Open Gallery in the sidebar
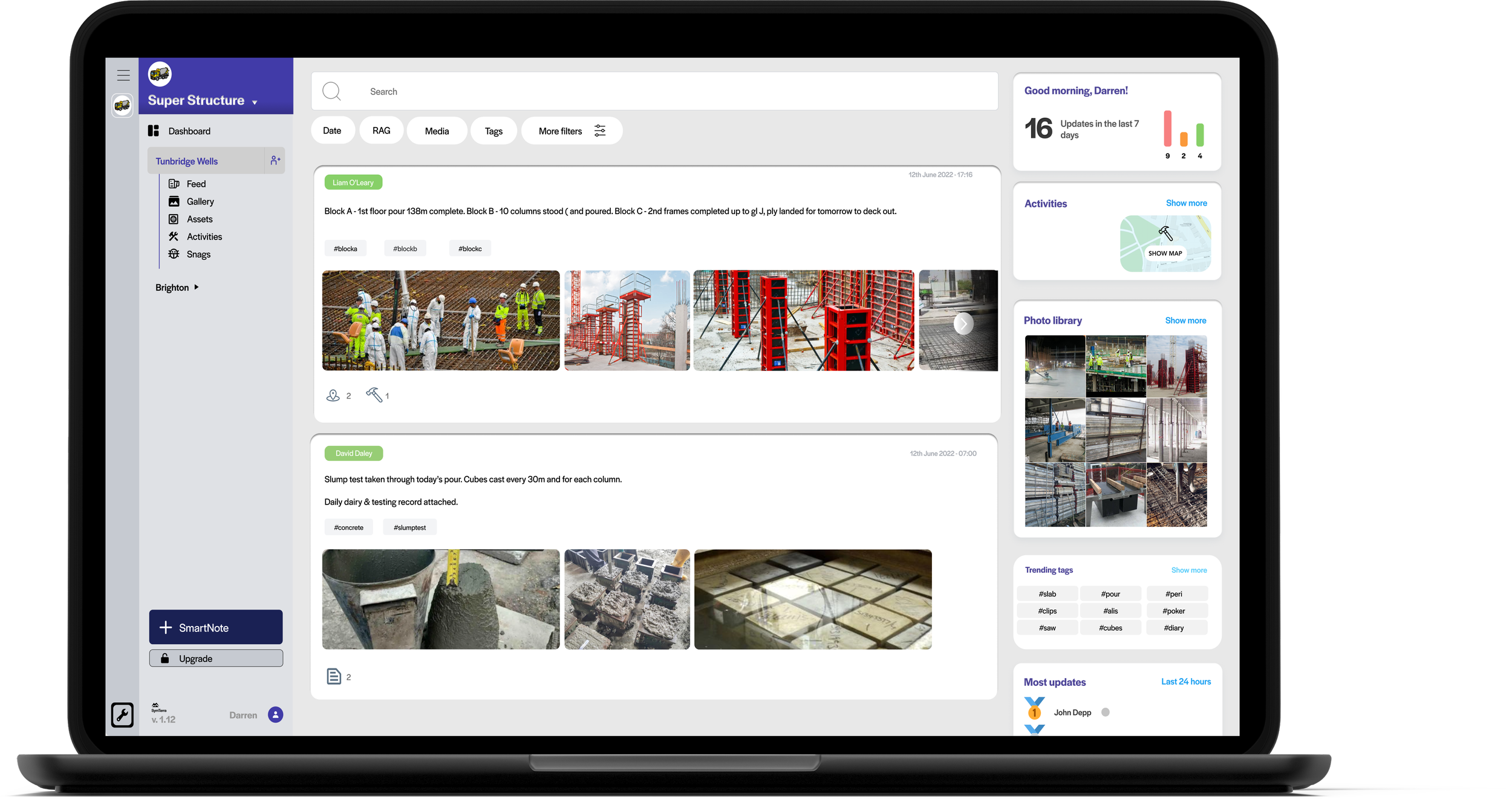 [200, 201]
